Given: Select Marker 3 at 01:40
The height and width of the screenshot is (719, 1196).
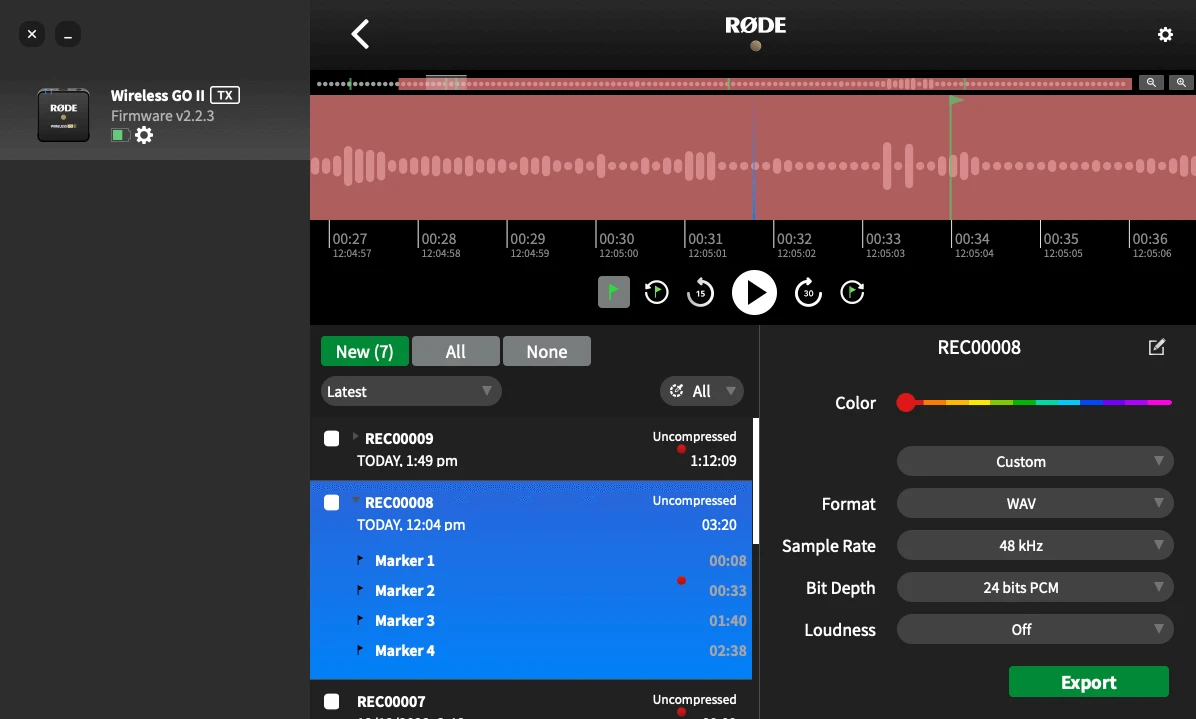Looking at the screenshot, I should 531,621.
